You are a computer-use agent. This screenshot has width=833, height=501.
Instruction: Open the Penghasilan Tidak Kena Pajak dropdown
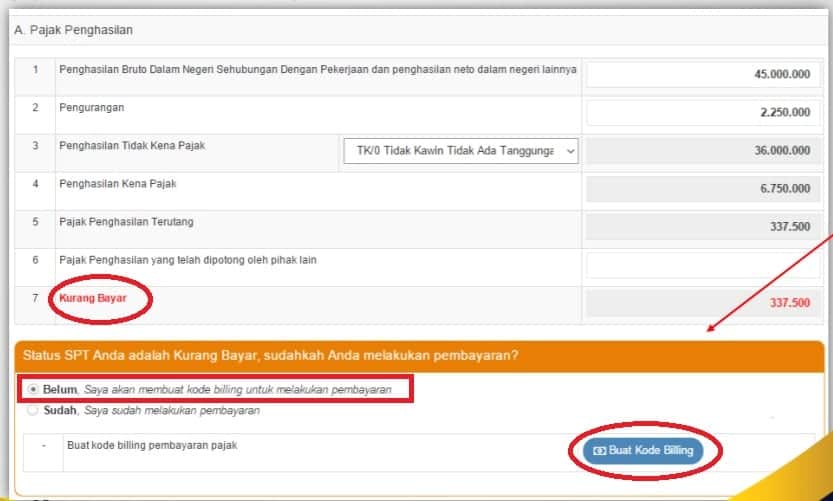click(x=461, y=151)
